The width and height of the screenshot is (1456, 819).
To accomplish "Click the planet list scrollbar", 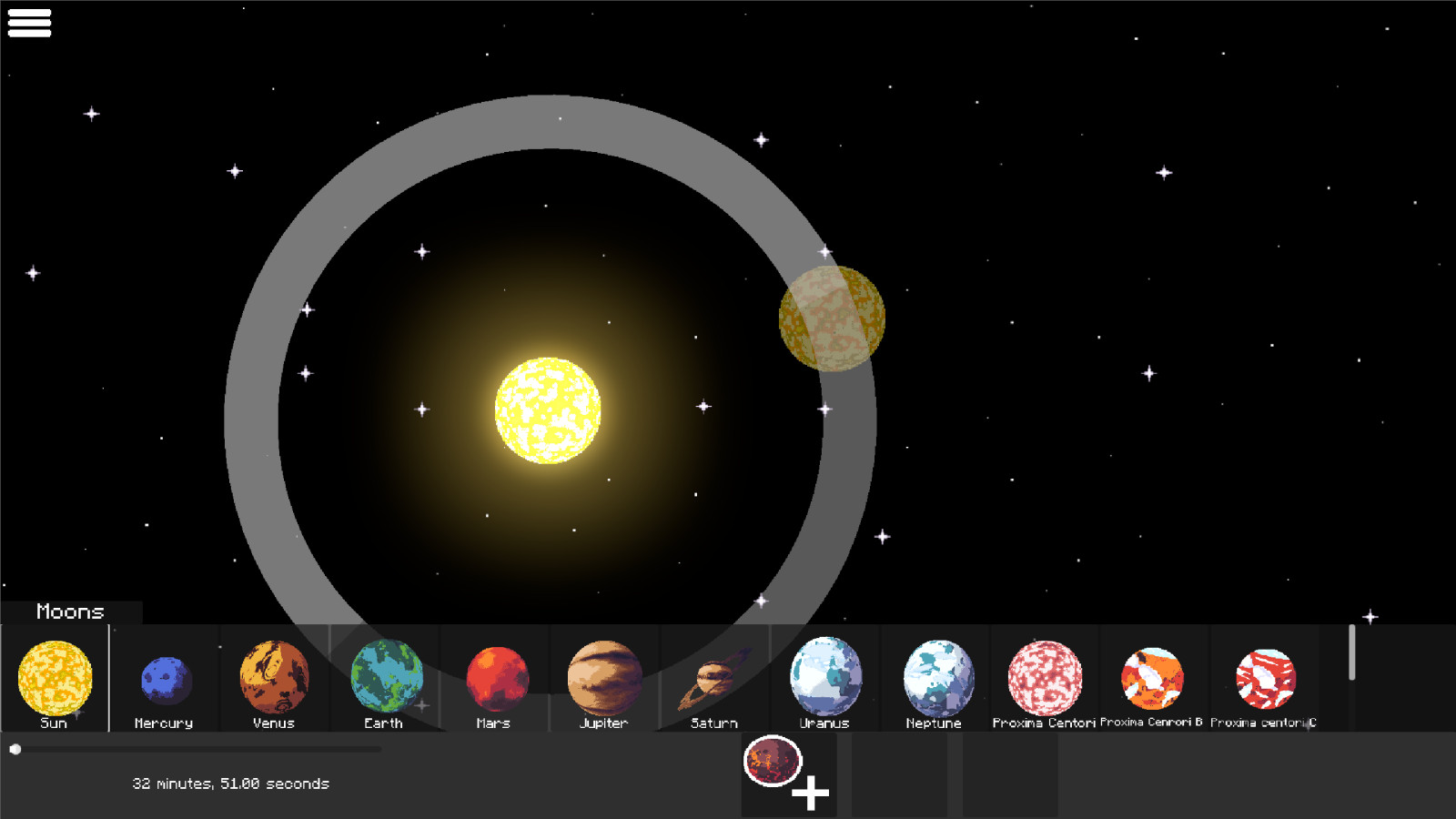I will [1352, 652].
